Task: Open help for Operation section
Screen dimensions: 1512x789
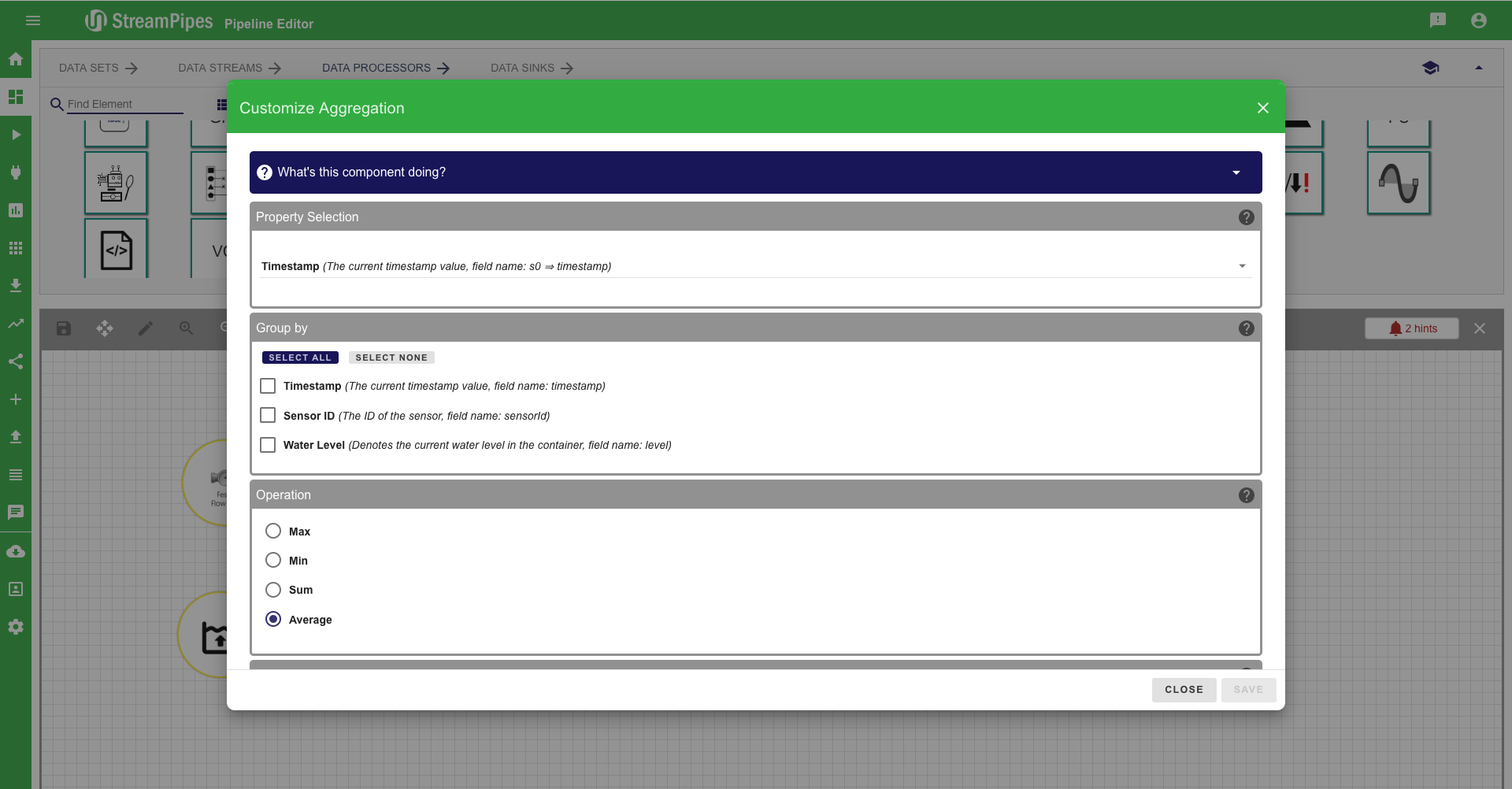Action: coord(1246,495)
